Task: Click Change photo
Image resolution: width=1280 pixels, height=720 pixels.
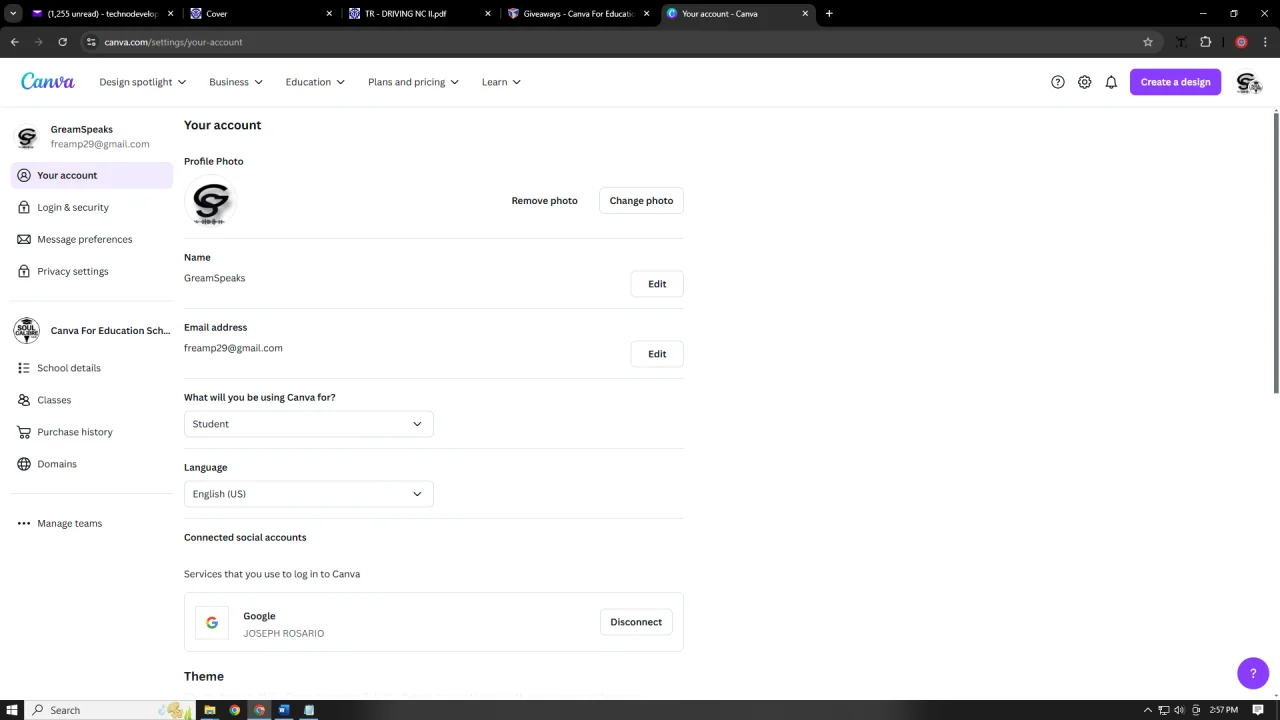Action: pyautogui.click(x=641, y=200)
